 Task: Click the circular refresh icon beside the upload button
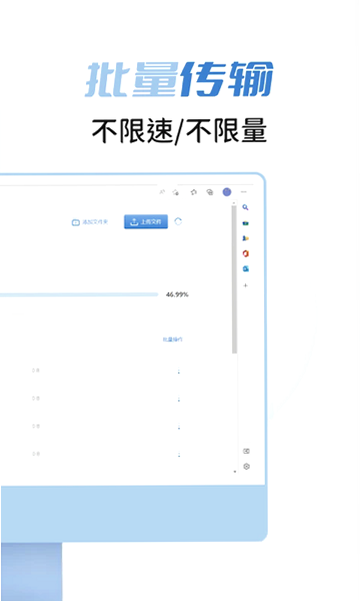[178, 222]
